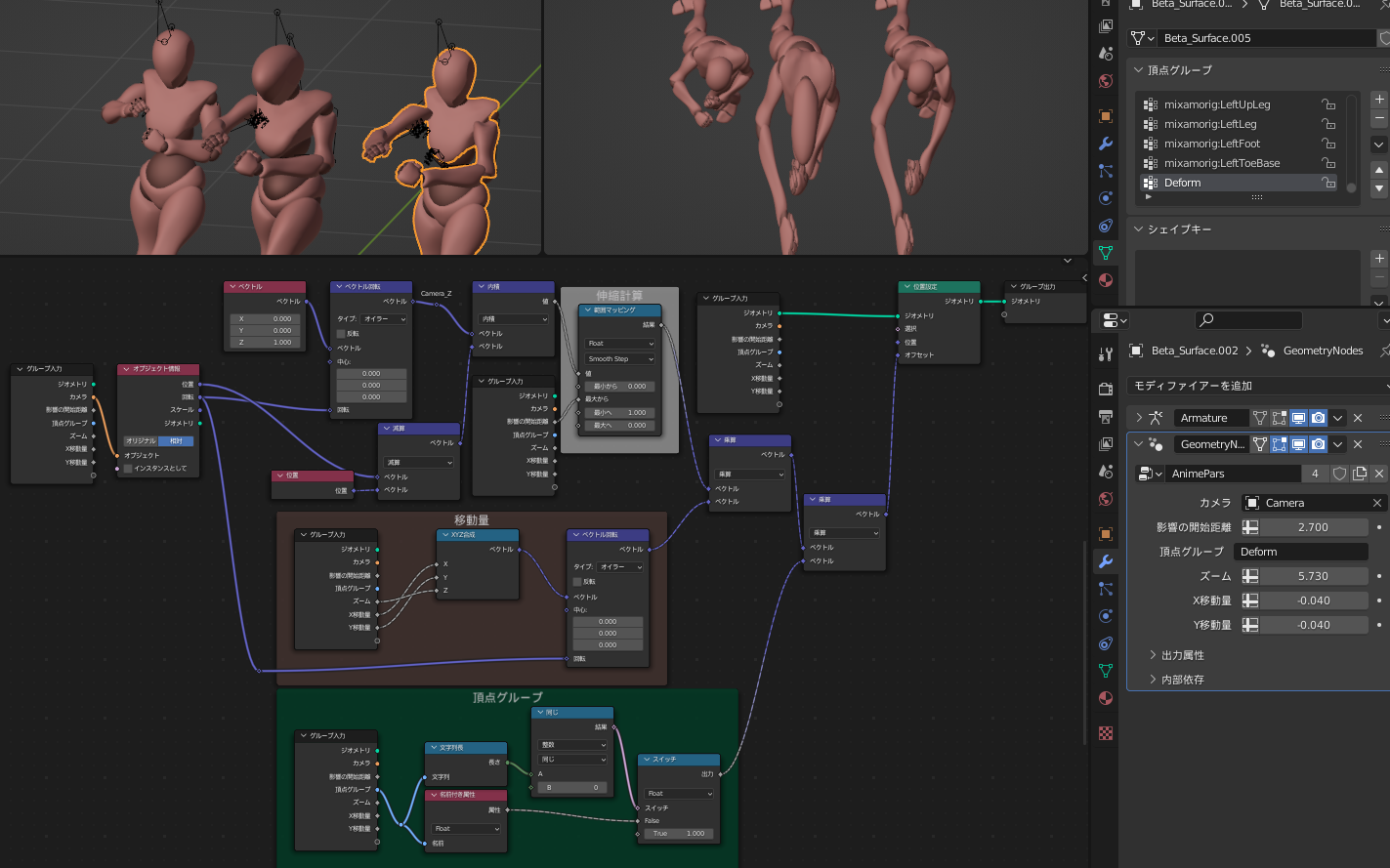Toggle Armature modifier viewport display
Image resolution: width=1390 pixels, height=868 pixels.
[x=1298, y=418]
